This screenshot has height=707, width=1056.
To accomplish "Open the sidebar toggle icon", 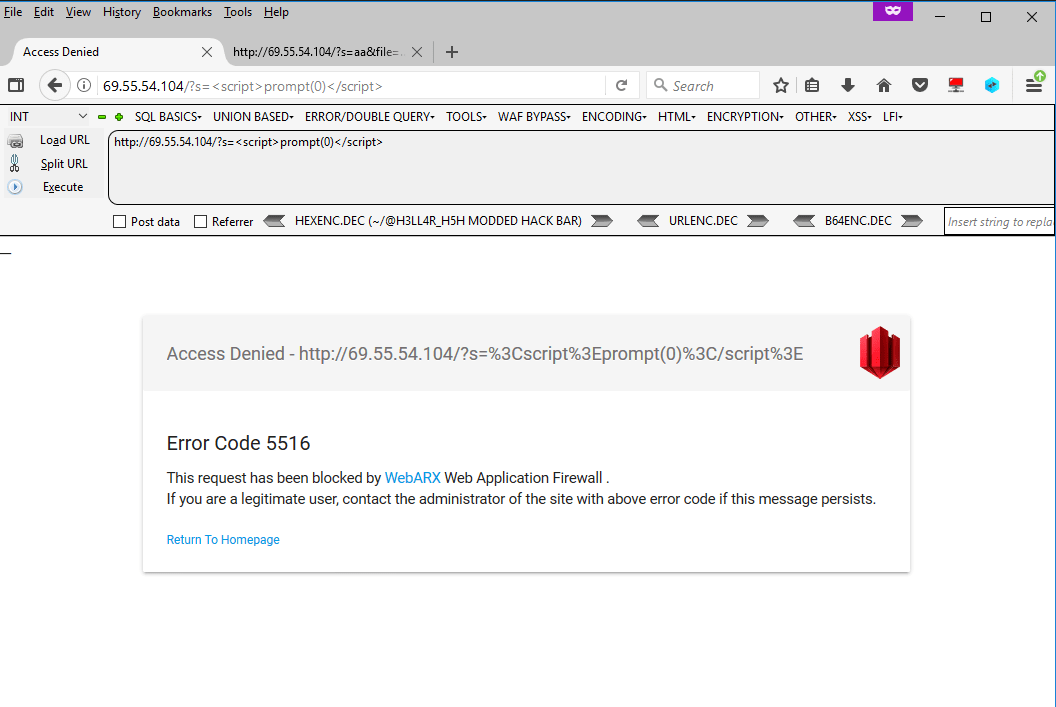I will [x=15, y=86].
